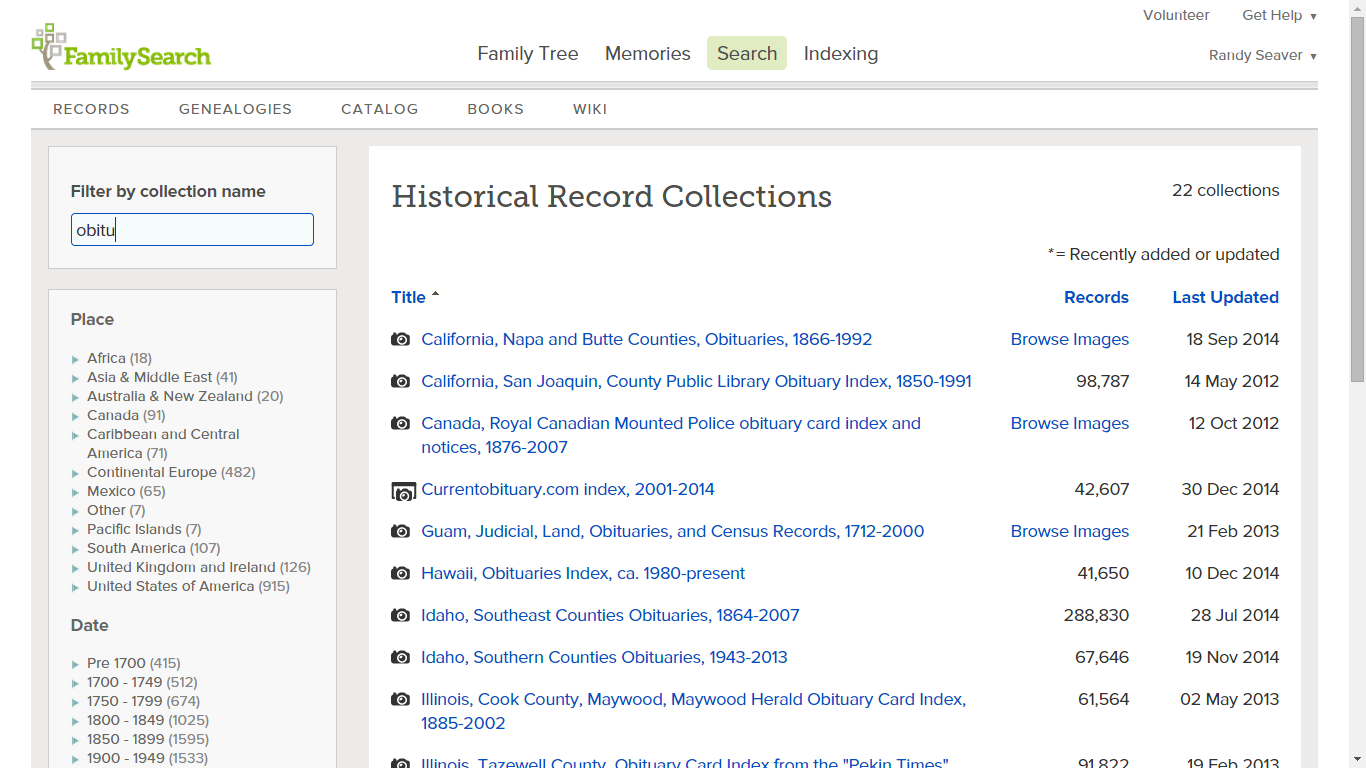This screenshot has width=1366, height=768.
Task: Click camera icon beside Idaho, Southern Counties Obituaries
Action: [401, 658]
